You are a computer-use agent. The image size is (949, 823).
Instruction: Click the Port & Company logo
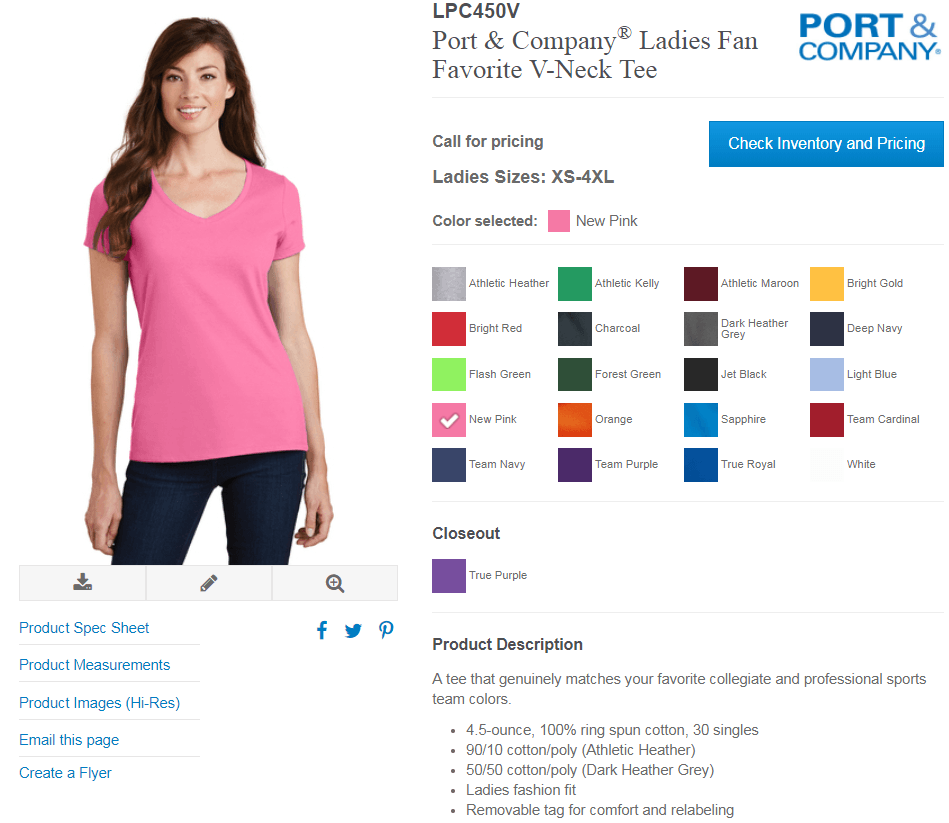869,37
